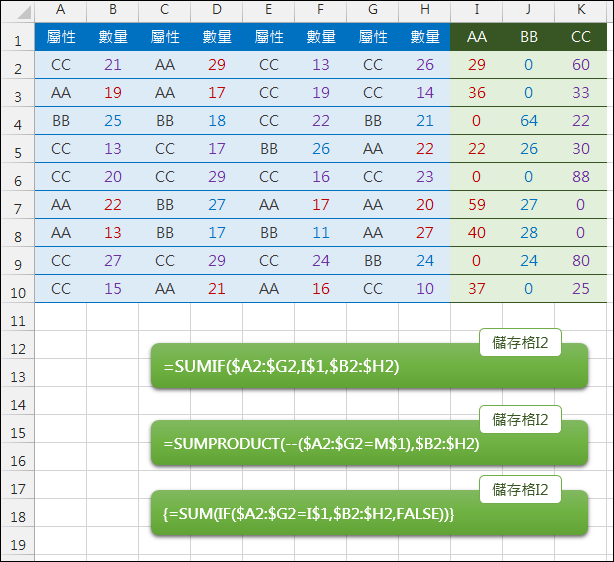The width and height of the screenshot is (614, 562).
Task: Select the green SUM(IF array formula box
Action: coord(369,513)
